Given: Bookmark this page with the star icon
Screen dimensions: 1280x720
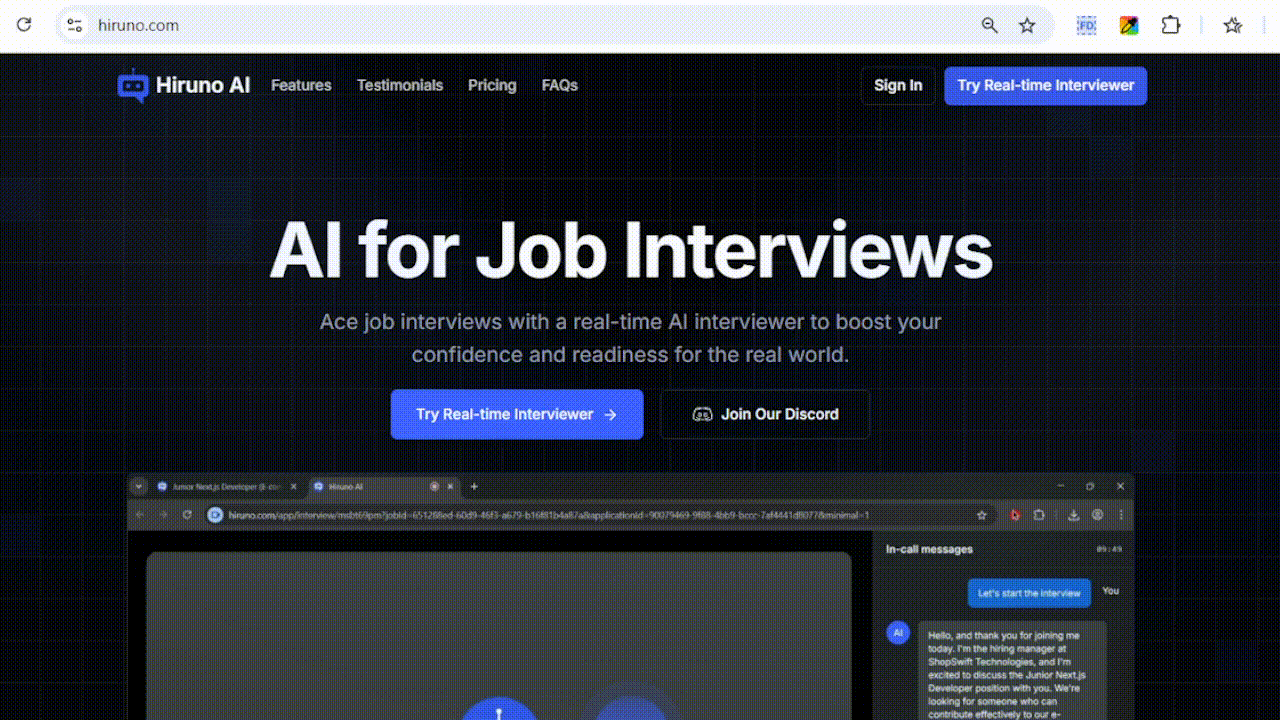Looking at the screenshot, I should [x=1027, y=25].
